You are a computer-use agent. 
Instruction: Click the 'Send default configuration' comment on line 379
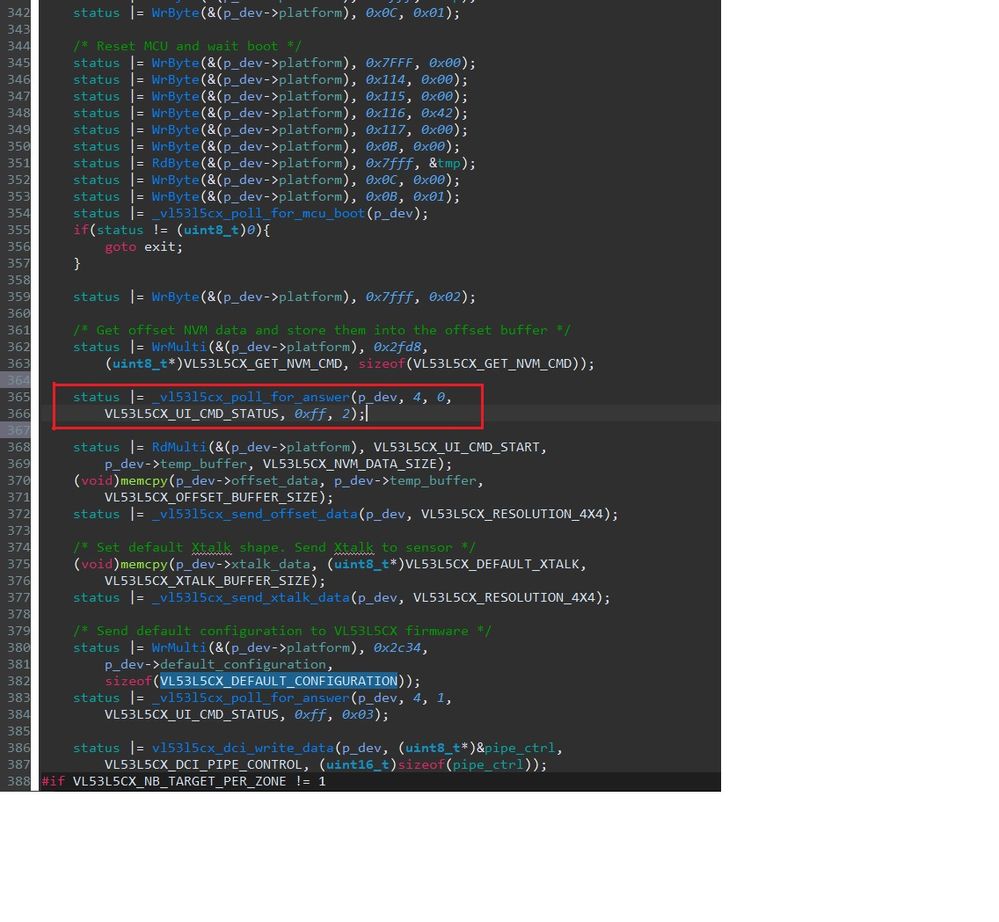tap(282, 631)
